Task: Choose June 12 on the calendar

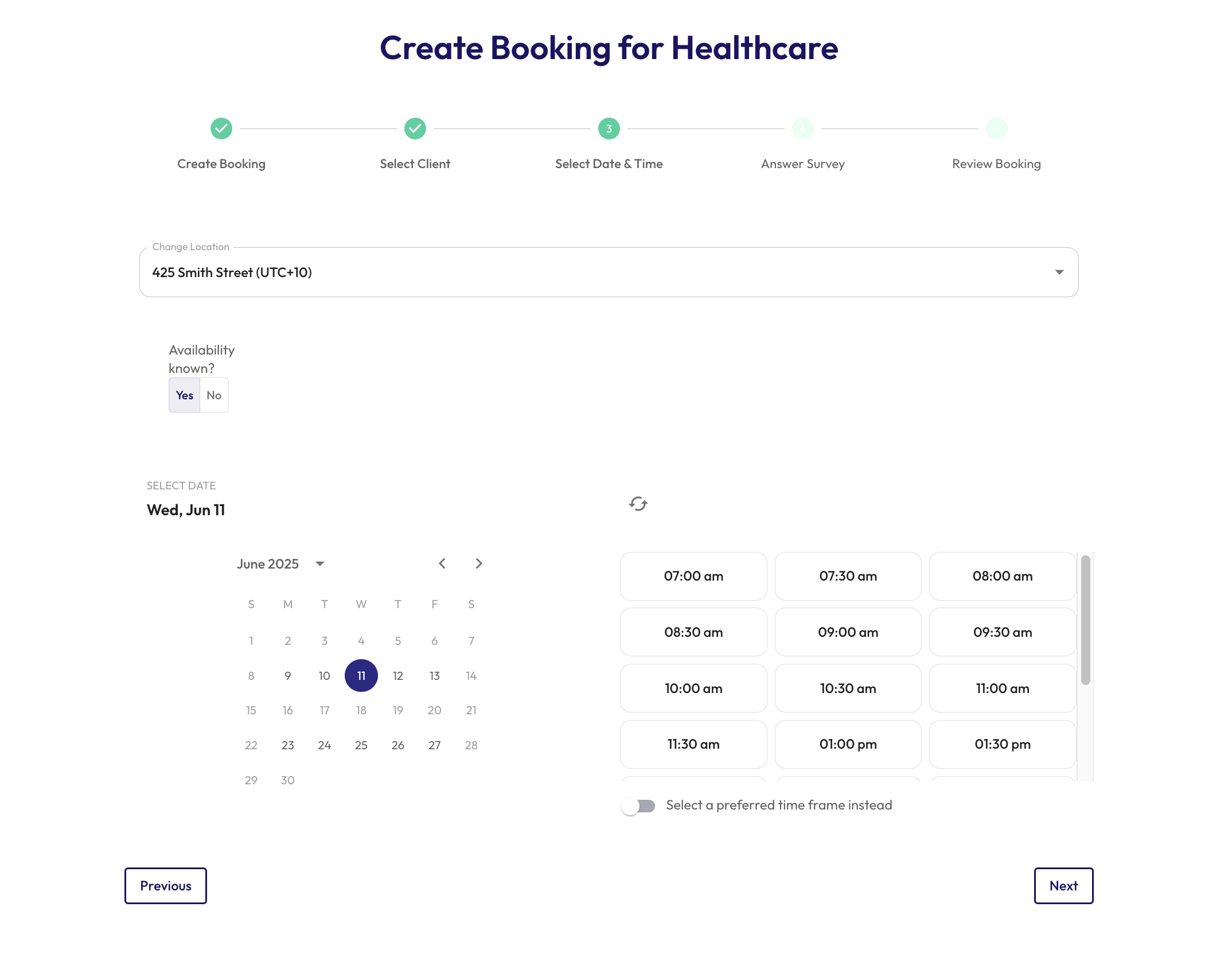Action: [397, 676]
